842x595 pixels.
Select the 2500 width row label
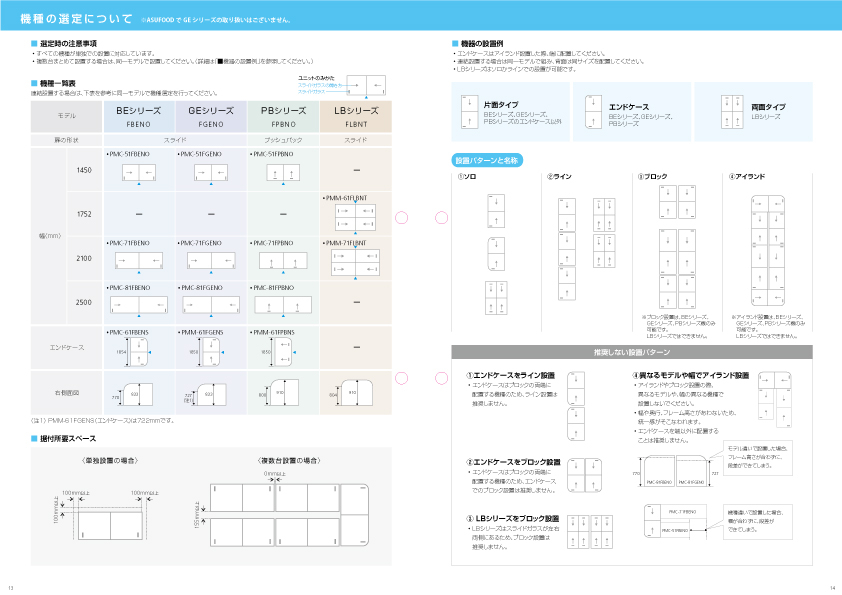[84, 302]
